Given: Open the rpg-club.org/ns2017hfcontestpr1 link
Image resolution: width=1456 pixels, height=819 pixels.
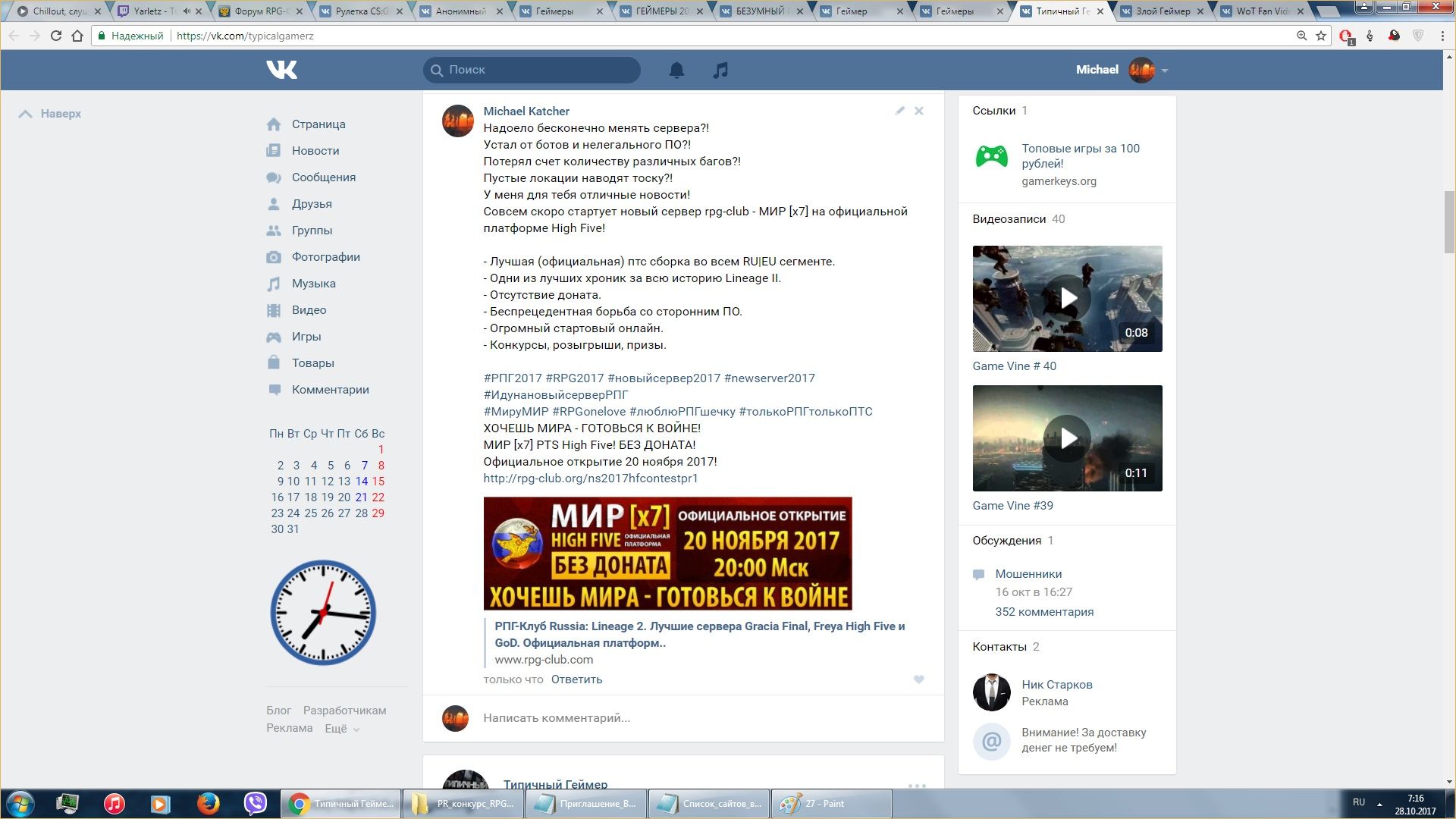Looking at the screenshot, I should (591, 479).
